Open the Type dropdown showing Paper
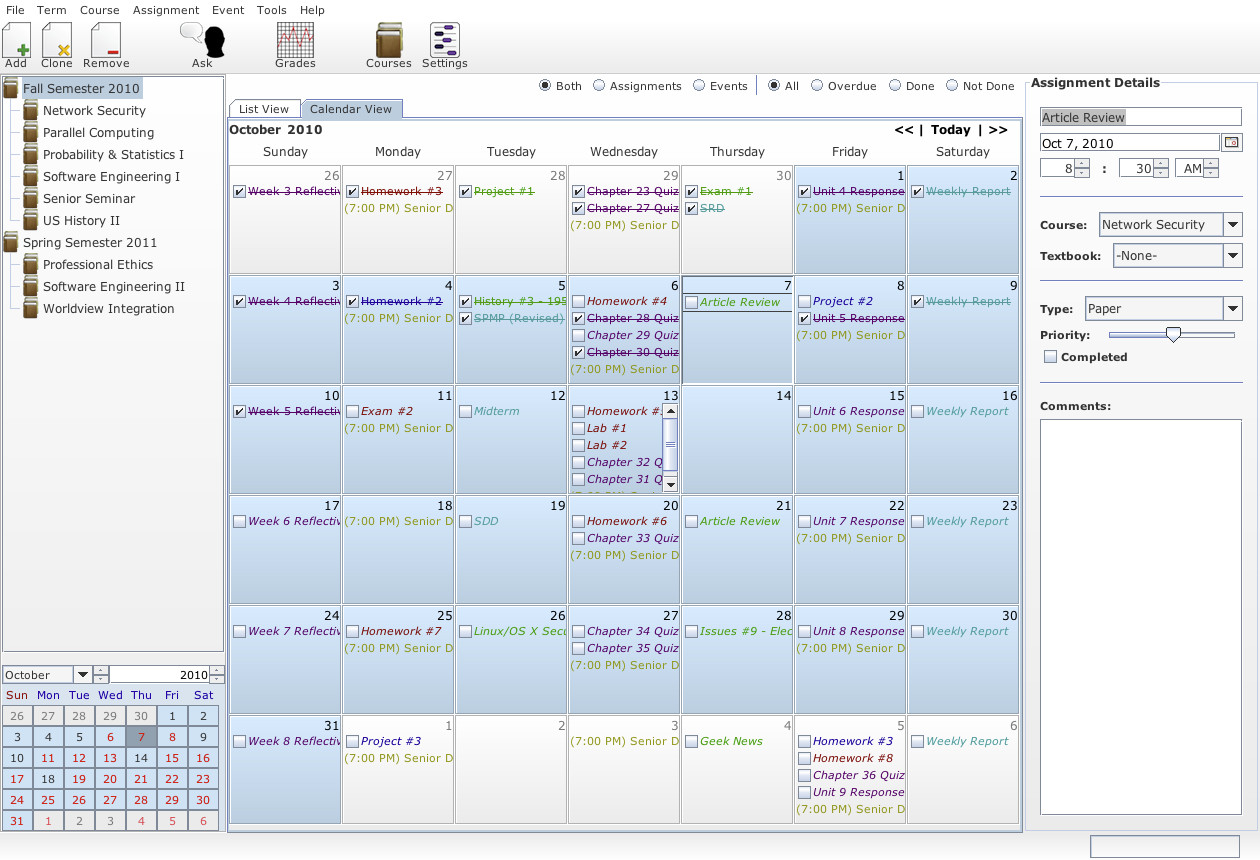This screenshot has height=860, width=1260. (x=1233, y=309)
